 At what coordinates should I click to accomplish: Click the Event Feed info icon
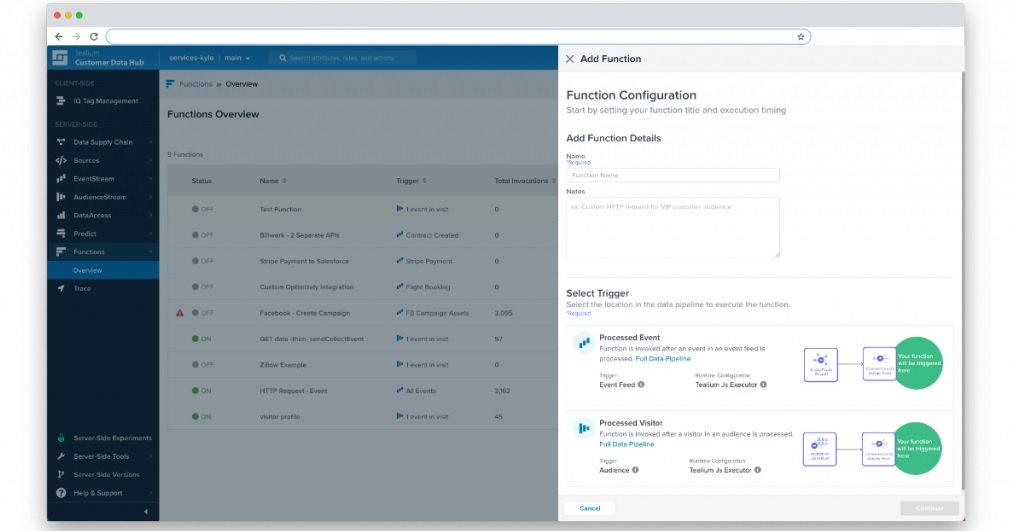[x=641, y=384]
